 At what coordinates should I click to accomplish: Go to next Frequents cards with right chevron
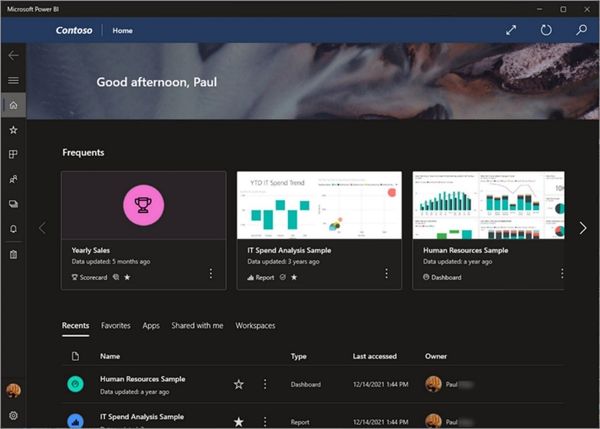click(583, 228)
